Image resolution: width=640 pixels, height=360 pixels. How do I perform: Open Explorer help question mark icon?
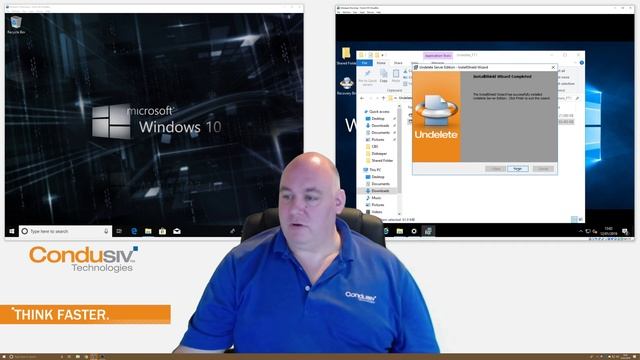582,63
